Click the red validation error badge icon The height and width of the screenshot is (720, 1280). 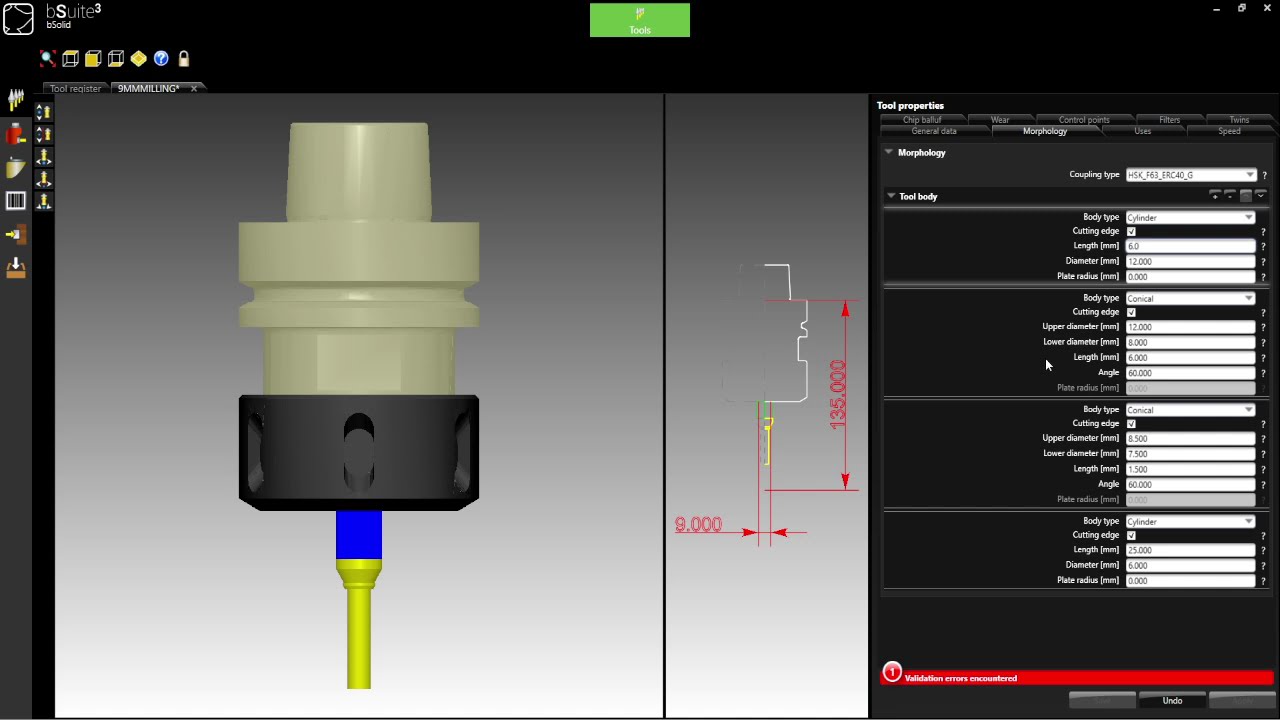[x=892, y=672]
